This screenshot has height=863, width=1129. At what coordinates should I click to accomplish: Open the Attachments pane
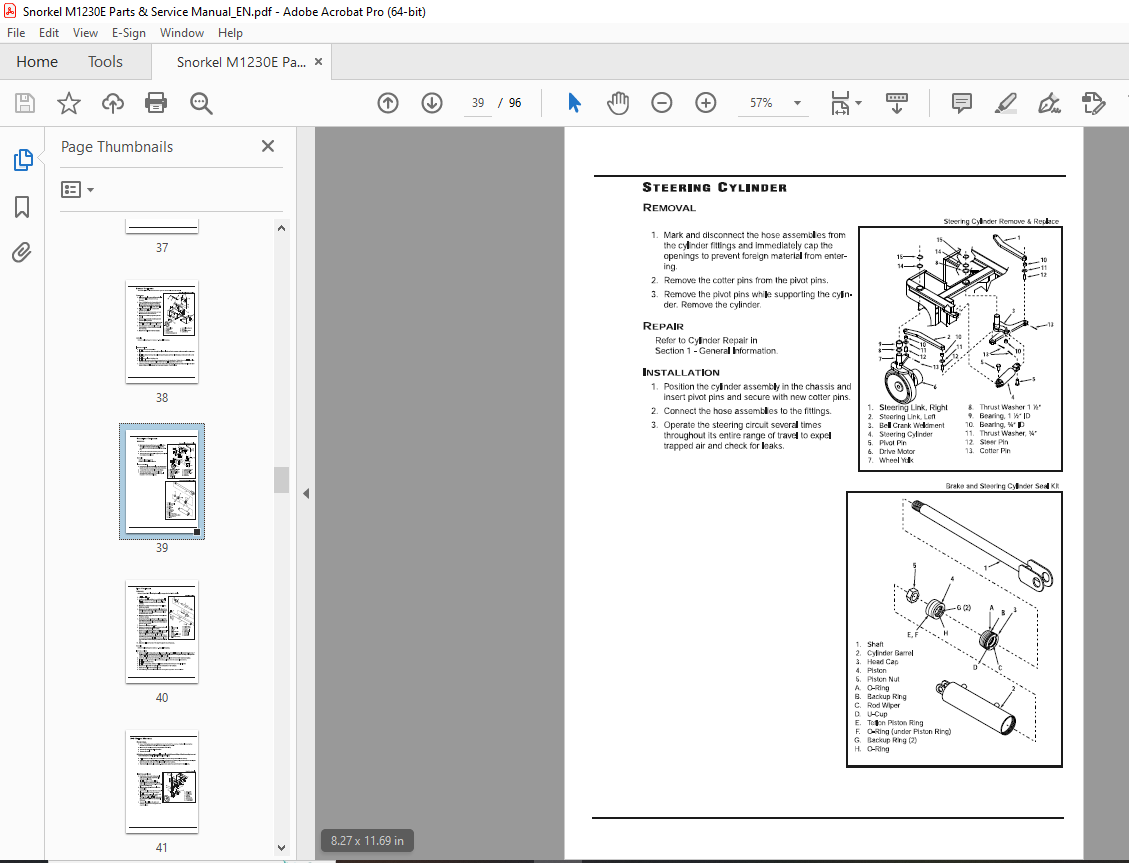coord(22,253)
